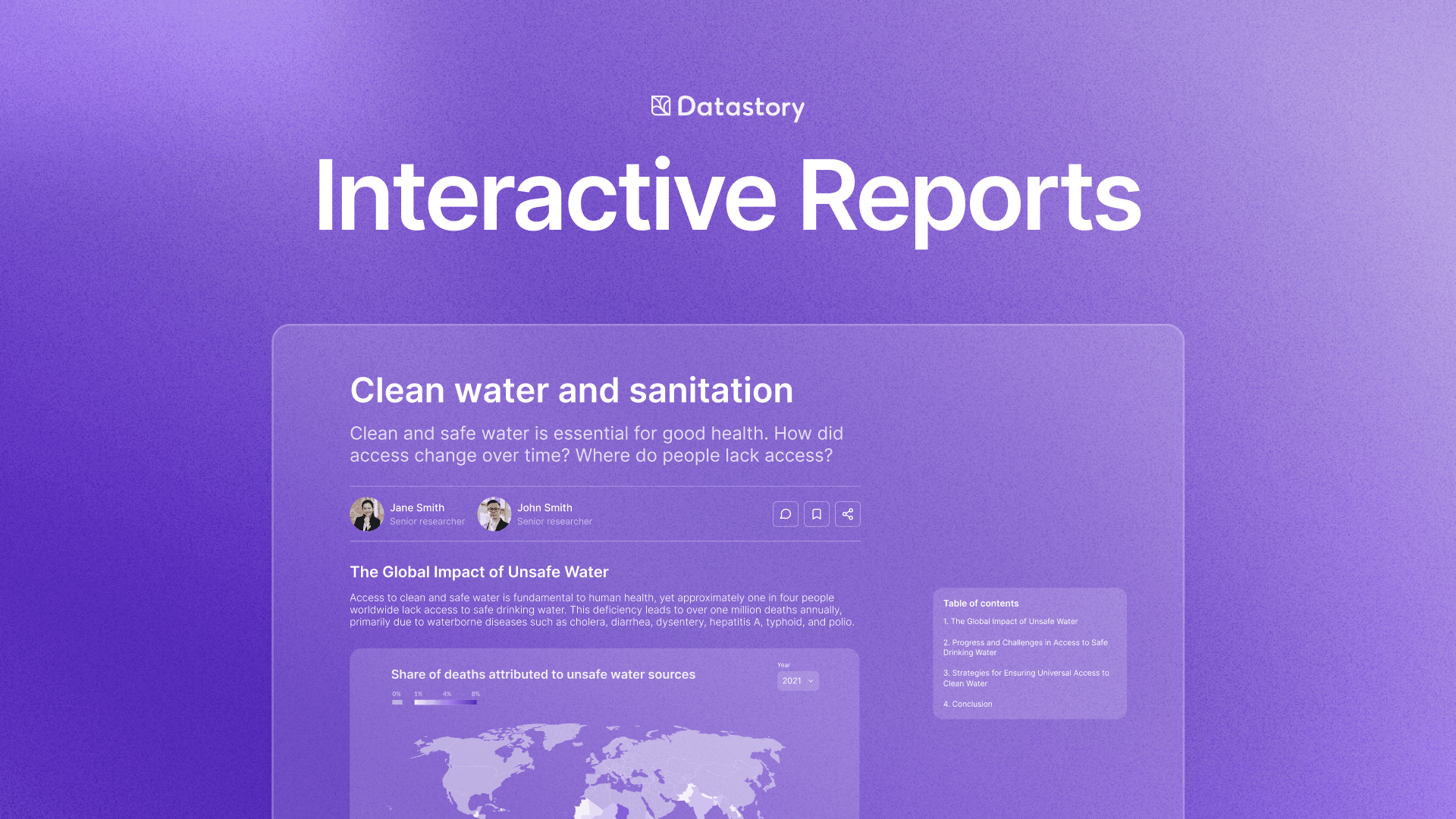Click 'Clean water and sanitation' report title

[x=572, y=391]
